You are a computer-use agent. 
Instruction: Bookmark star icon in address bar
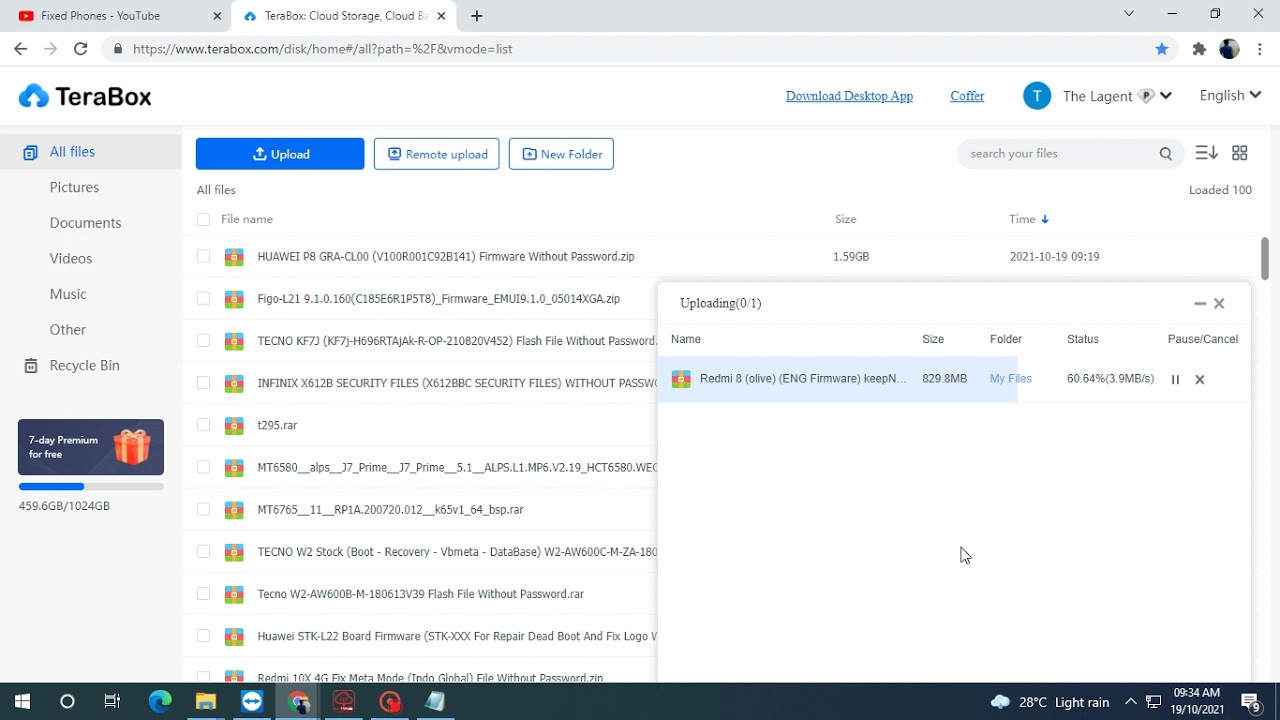tap(1161, 49)
